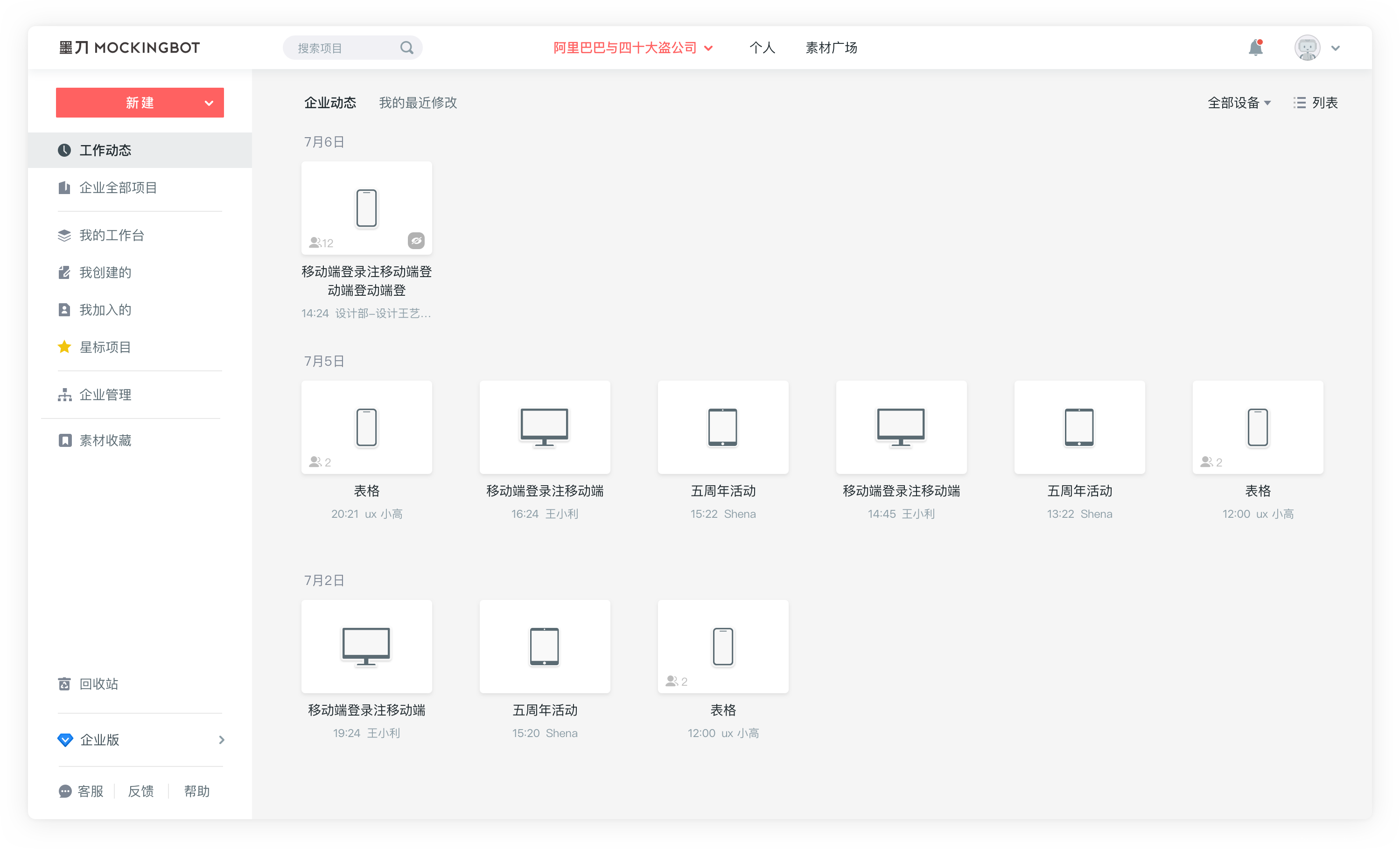Toggle the hidden-eye badge on 7月6日 project

(x=416, y=241)
